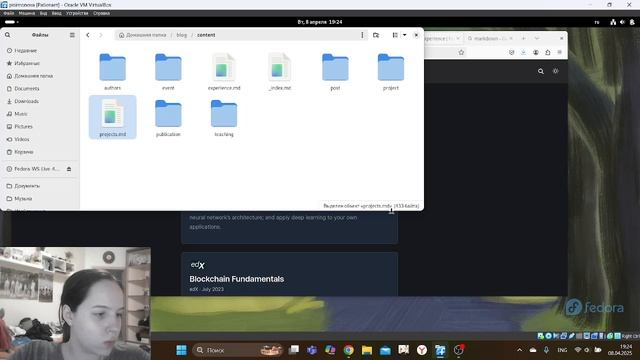The height and width of the screenshot is (360, 640).
Task: Toggle grid/list view in Files
Action: pyautogui.click(x=395, y=35)
